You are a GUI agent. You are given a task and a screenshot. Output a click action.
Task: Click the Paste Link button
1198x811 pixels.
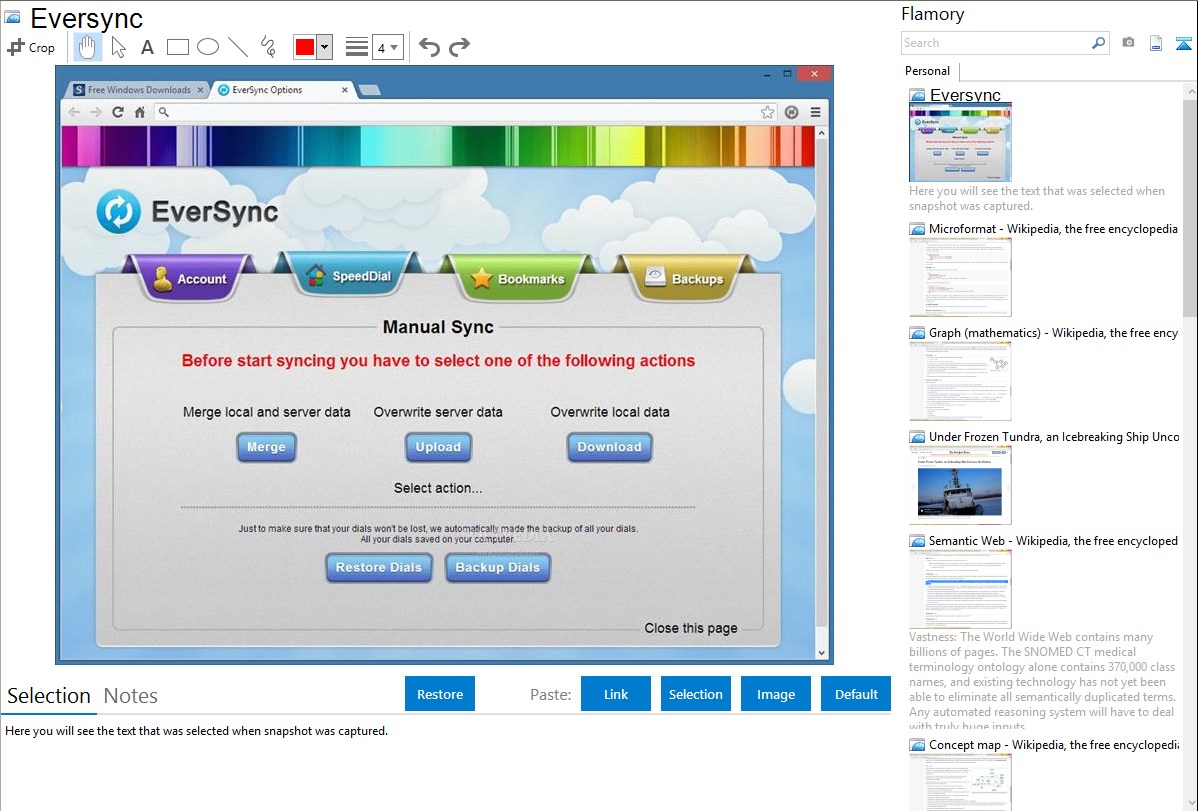(x=616, y=694)
